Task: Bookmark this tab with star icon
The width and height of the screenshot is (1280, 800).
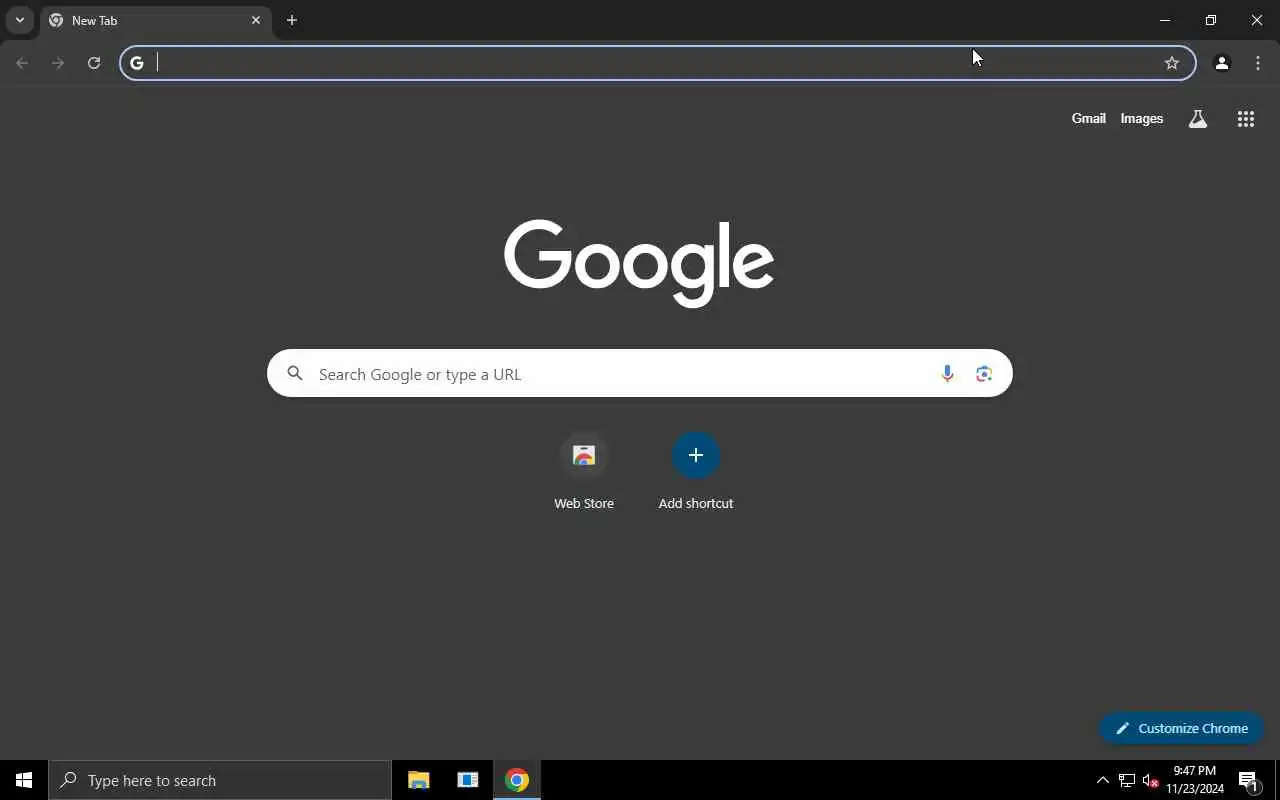Action: coord(1172,63)
